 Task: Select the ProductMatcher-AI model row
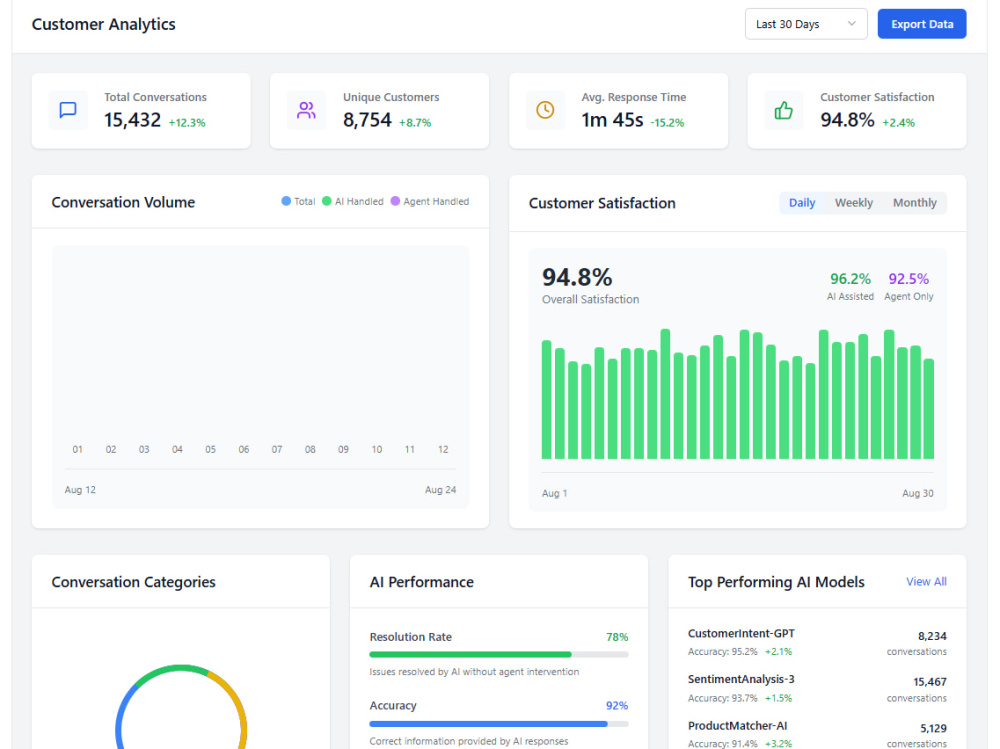point(817,734)
